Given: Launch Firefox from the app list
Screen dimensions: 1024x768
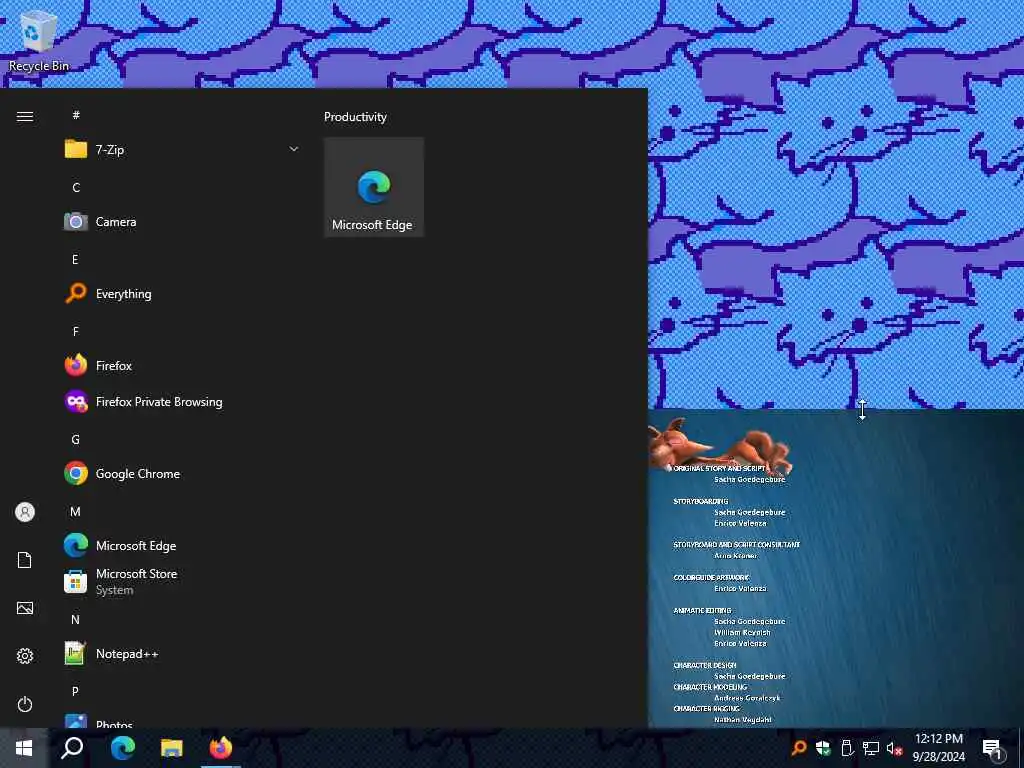Looking at the screenshot, I should (x=182, y=366).
